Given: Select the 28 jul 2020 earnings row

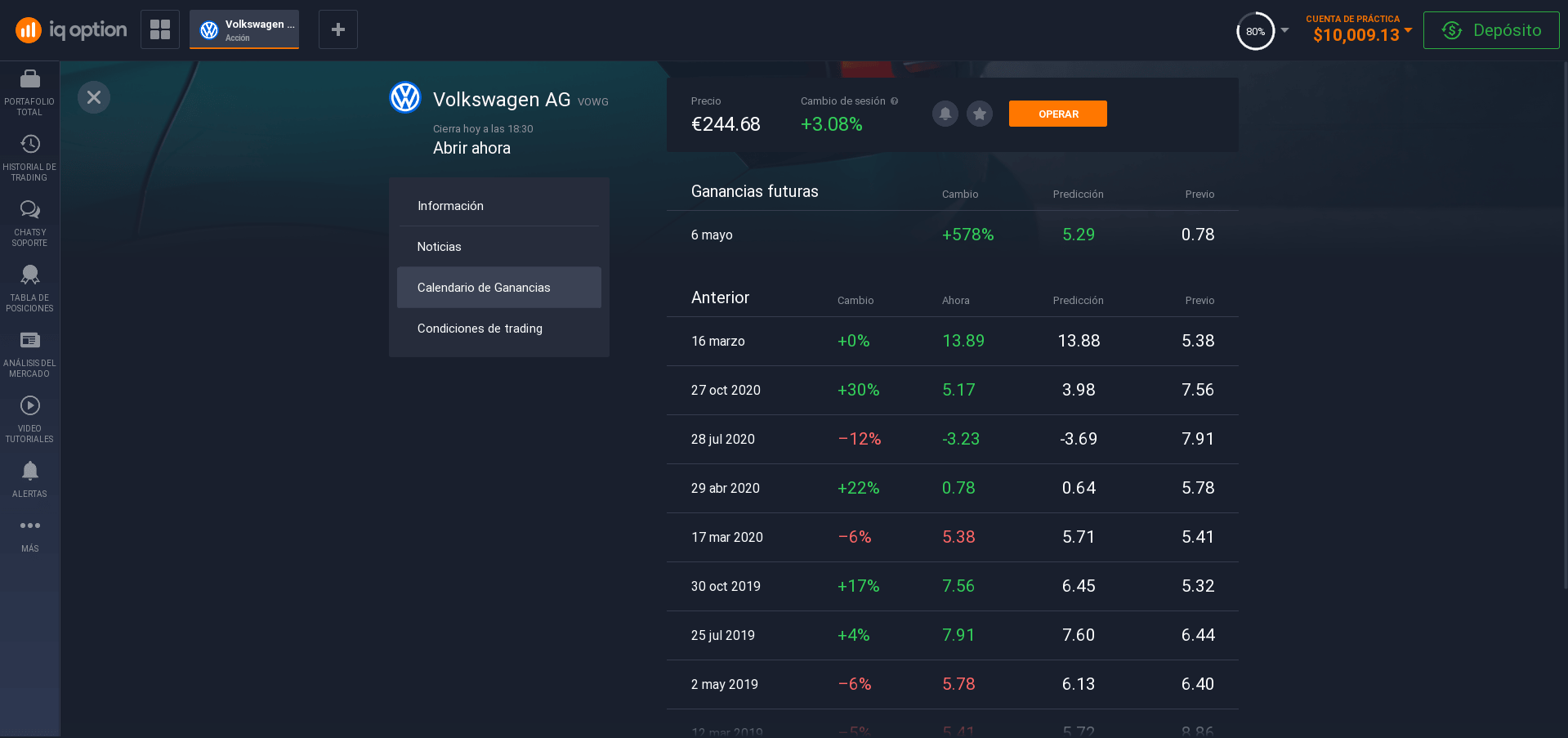Looking at the screenshot, I should [x=953, y=439].
